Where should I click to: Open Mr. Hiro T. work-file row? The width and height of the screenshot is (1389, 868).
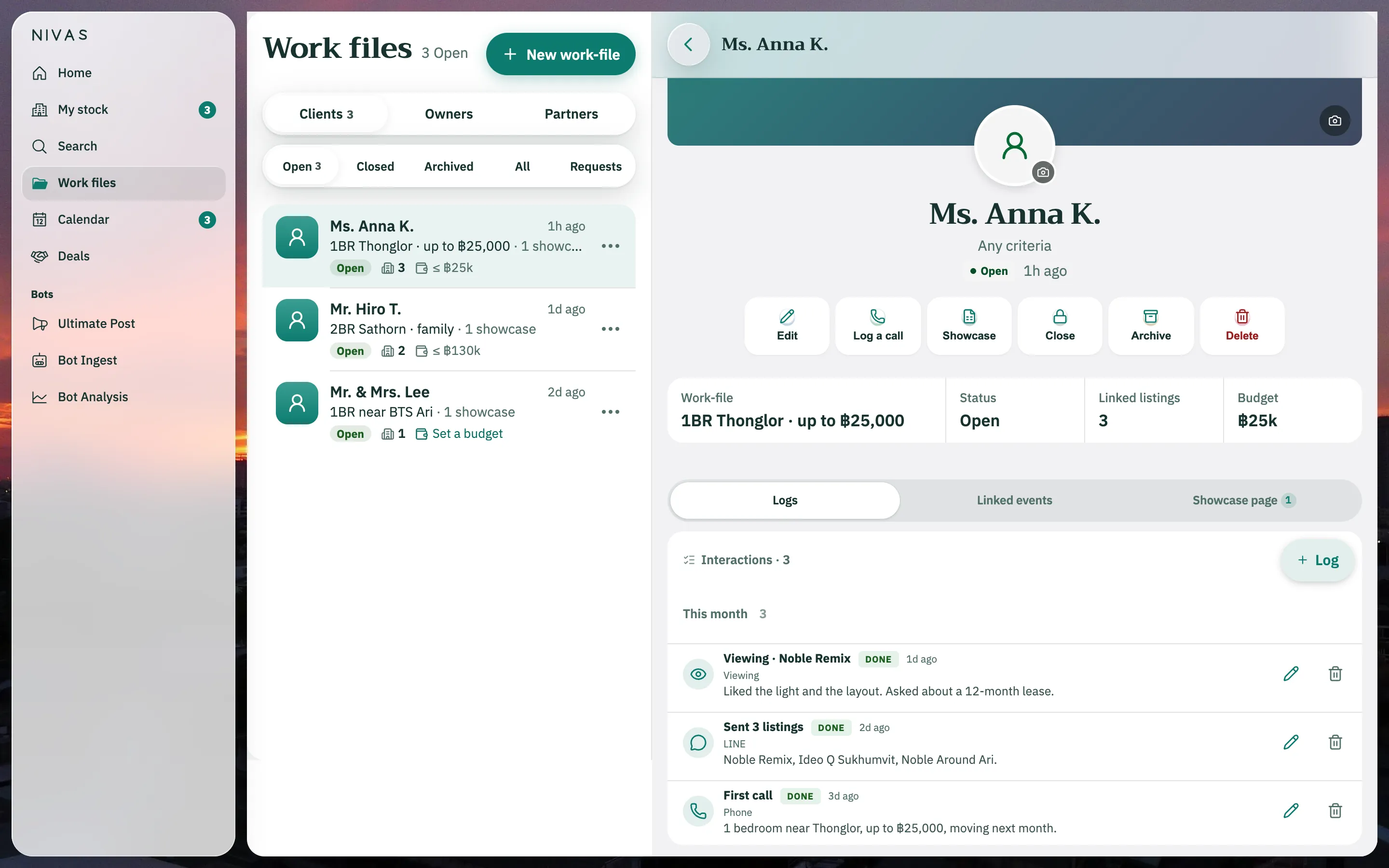point(449,329)
